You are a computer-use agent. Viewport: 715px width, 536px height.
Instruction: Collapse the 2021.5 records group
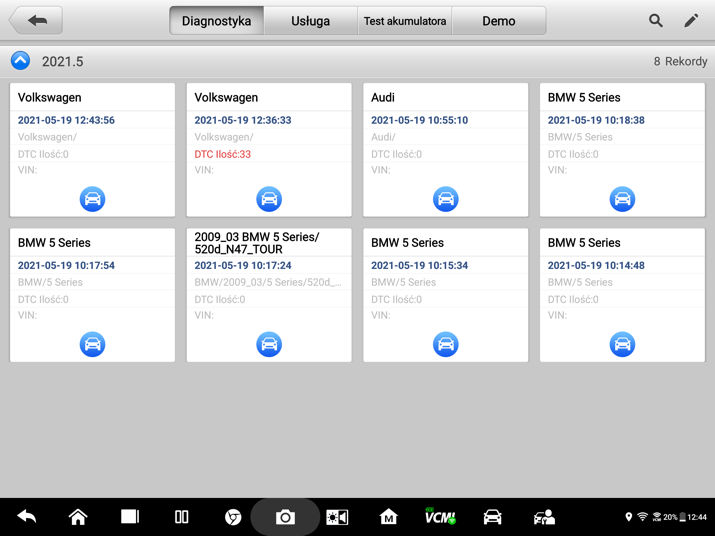coord(21,61)
